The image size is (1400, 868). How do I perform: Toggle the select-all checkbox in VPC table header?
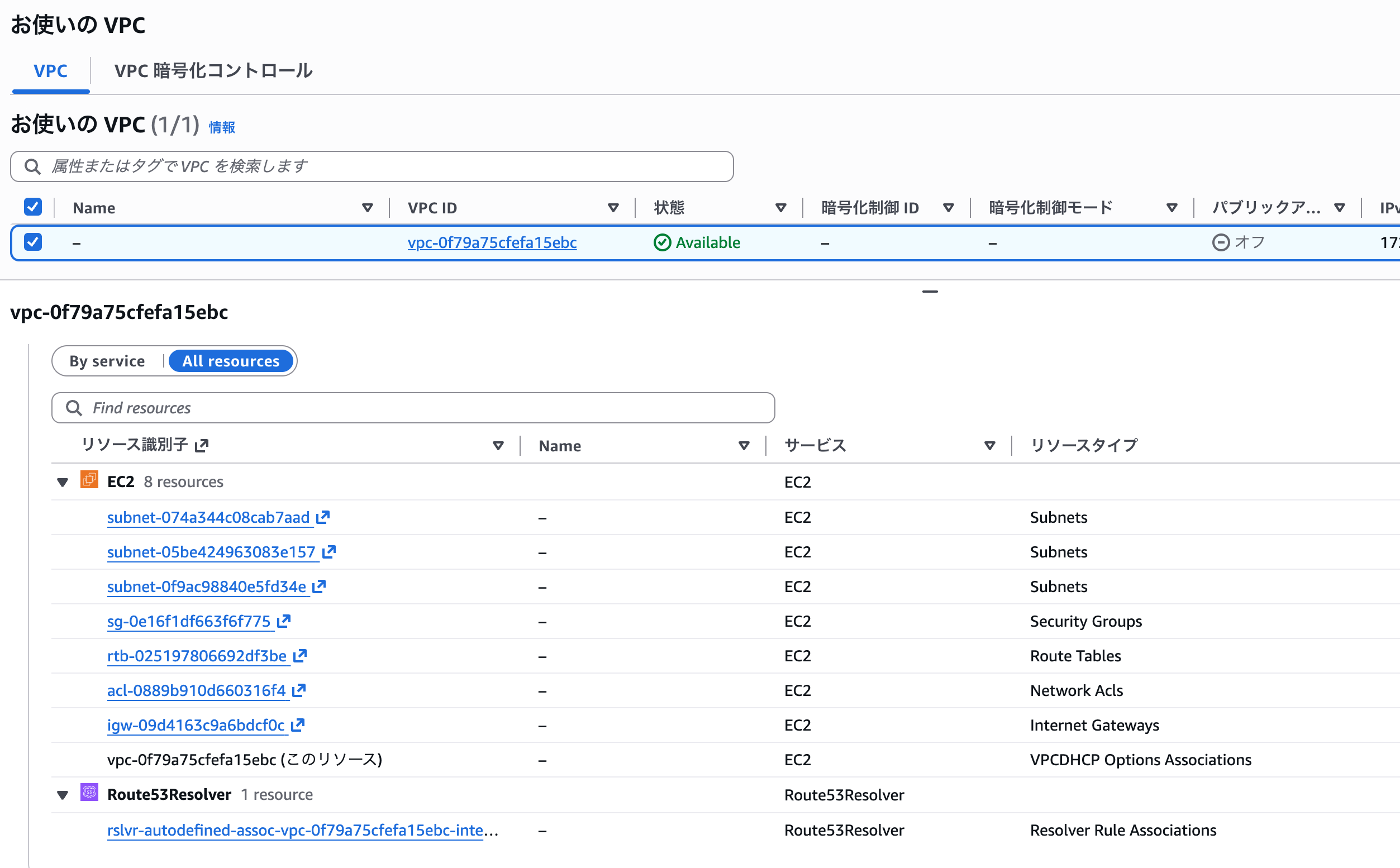click(33, 207)
